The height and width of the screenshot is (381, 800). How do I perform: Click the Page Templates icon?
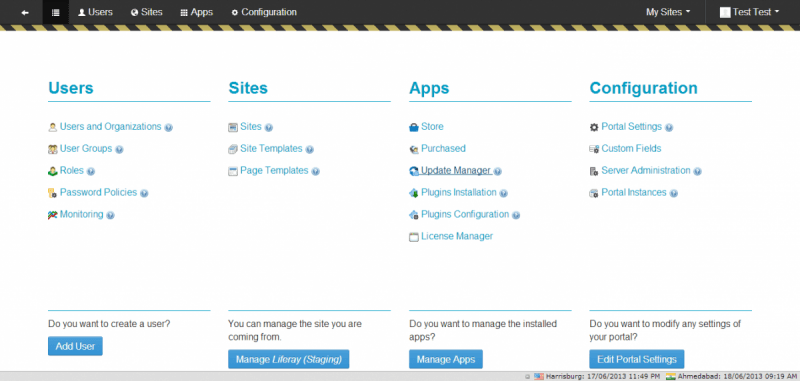tap(233, 171)
